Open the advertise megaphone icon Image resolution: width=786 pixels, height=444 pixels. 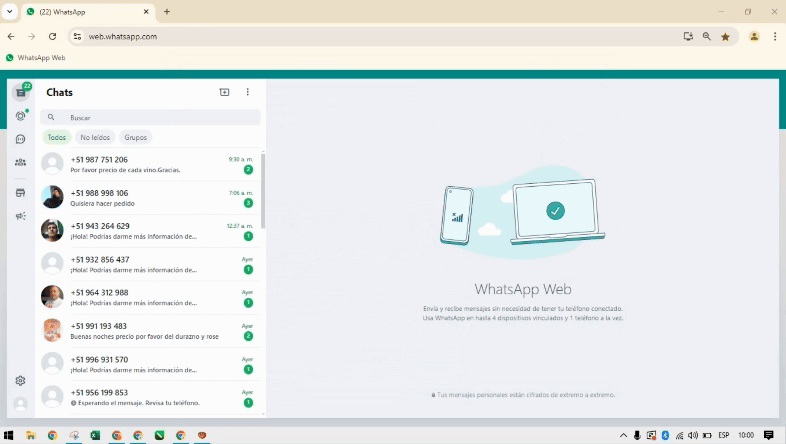point(20,215)
